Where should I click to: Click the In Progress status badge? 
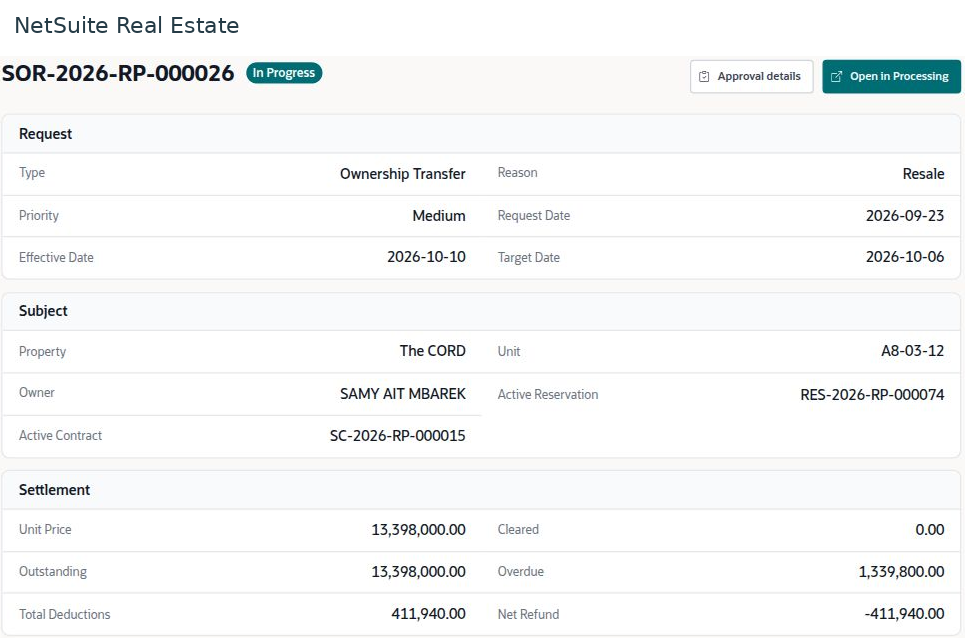coord(284,73)
